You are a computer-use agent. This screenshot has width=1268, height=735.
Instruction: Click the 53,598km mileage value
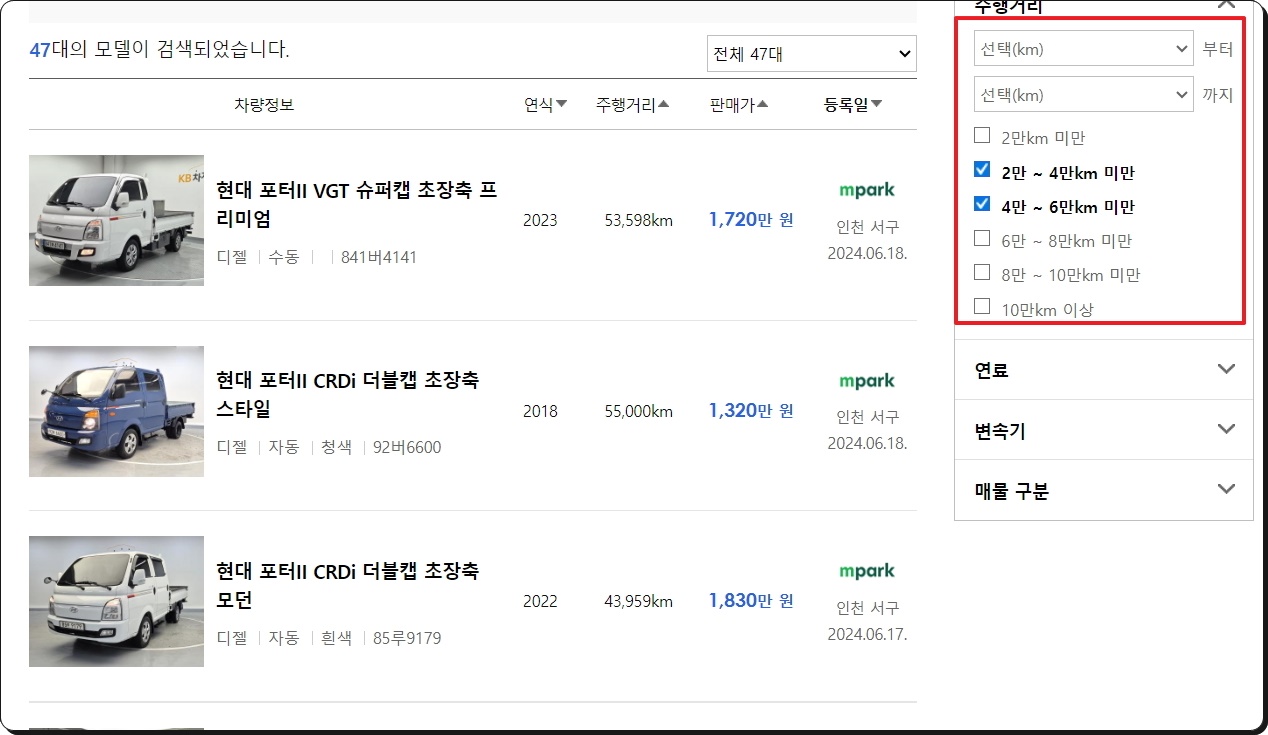pos(639,220)
